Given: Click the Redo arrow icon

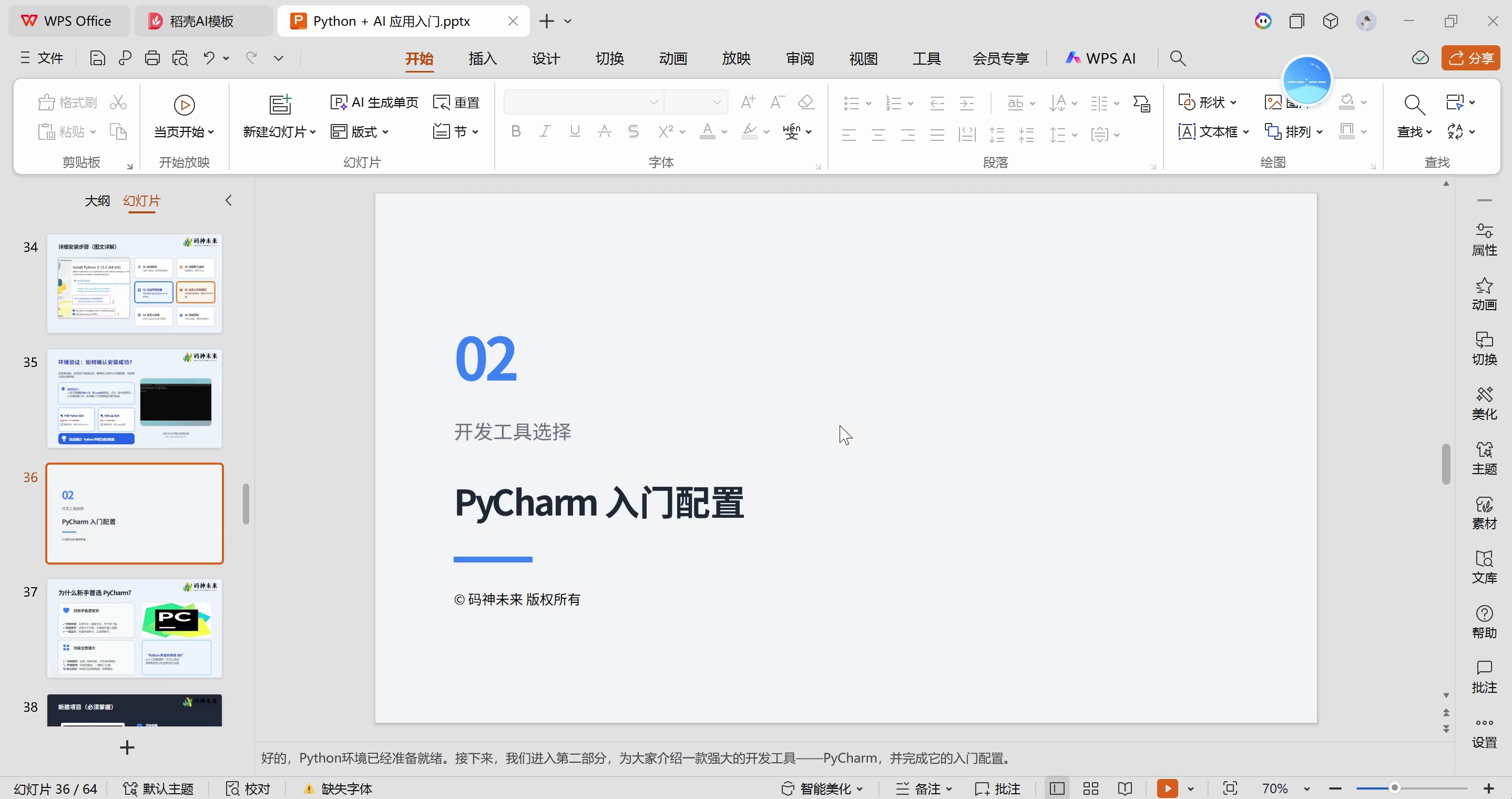Looking at the screenshot, I should [x=251, y=58].
